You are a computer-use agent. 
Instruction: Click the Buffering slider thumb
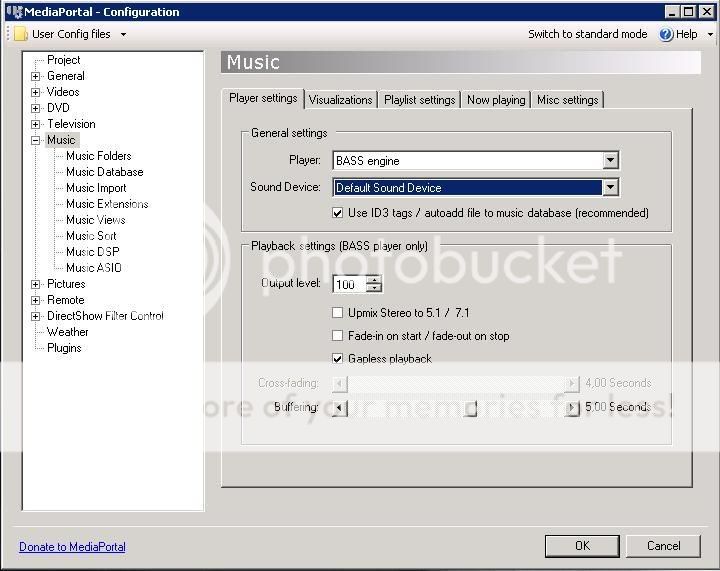(470, 408)
